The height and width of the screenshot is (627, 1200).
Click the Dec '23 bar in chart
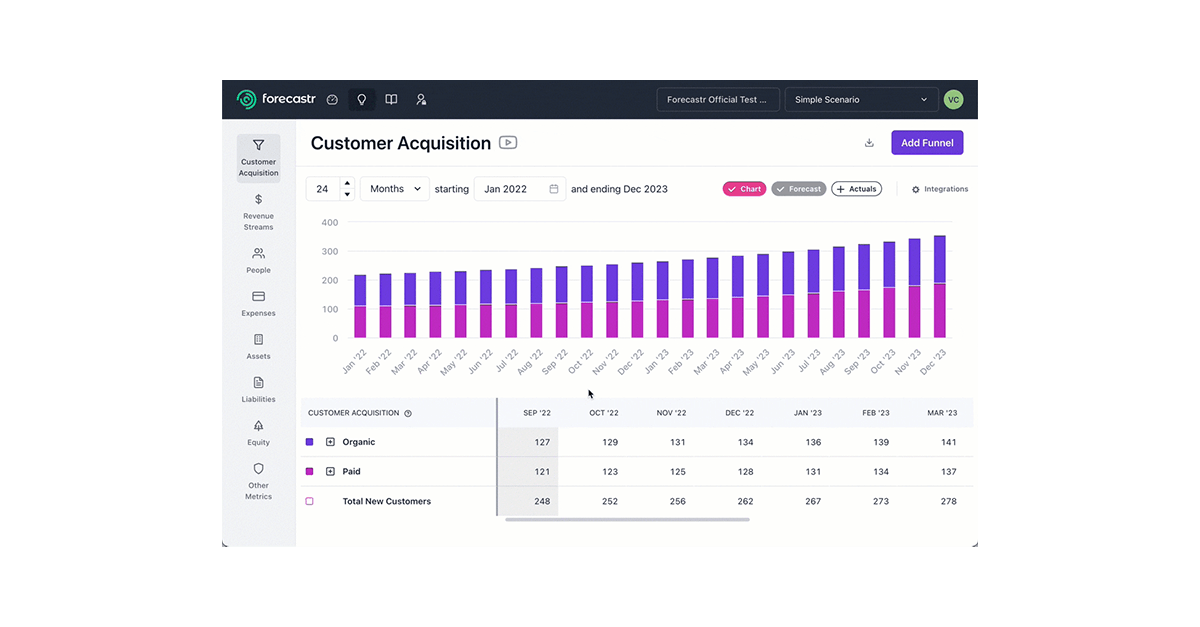point(939,286)
